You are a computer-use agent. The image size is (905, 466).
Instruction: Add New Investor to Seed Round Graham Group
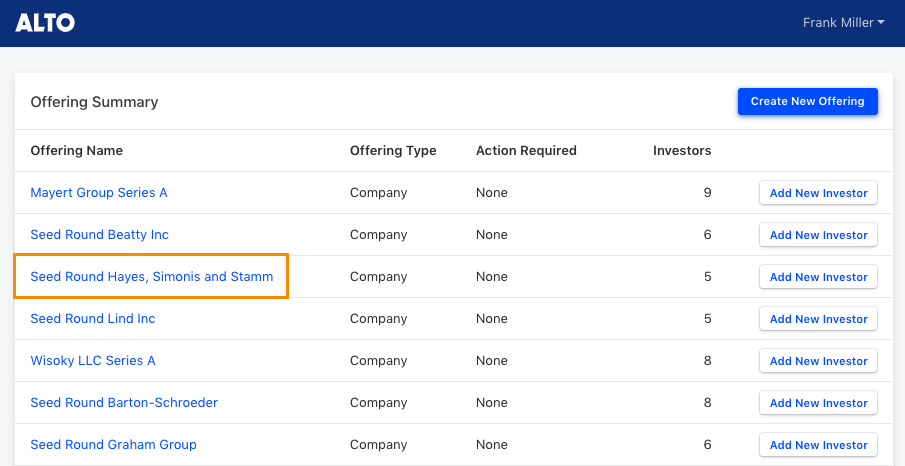pyautogui.click(x=818, y=445)
